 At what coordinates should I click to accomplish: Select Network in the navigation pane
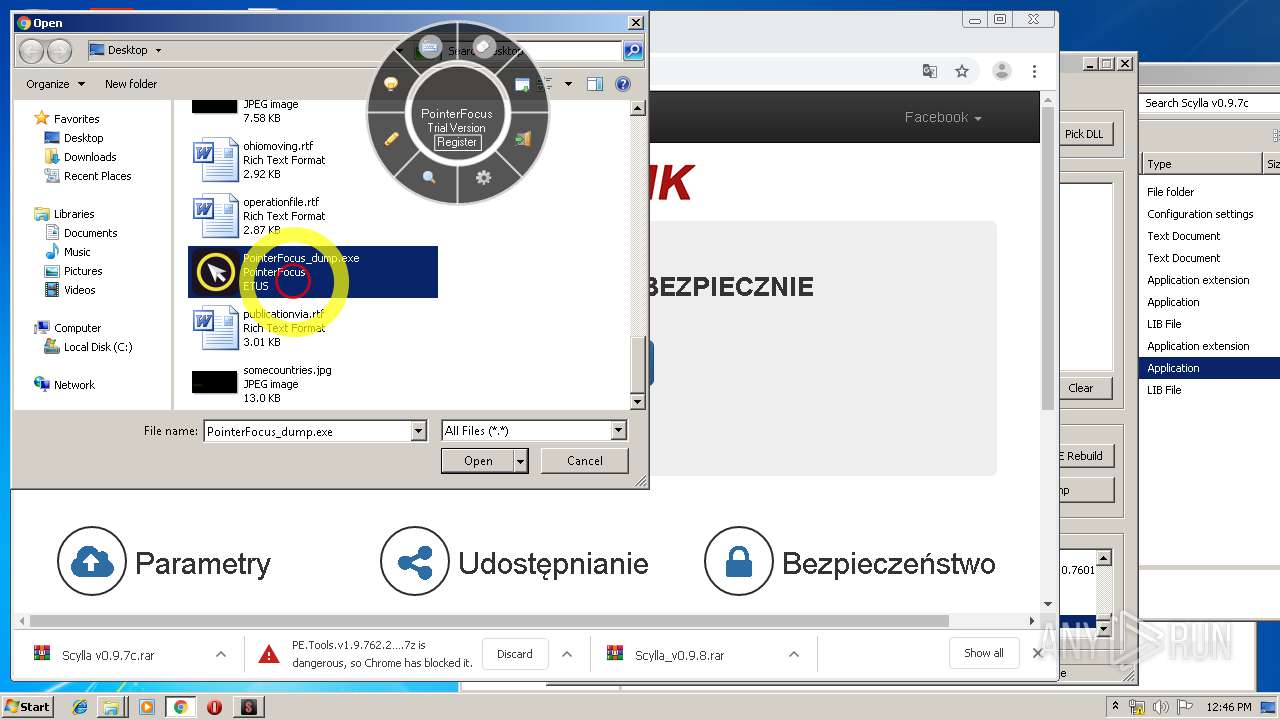74,385
